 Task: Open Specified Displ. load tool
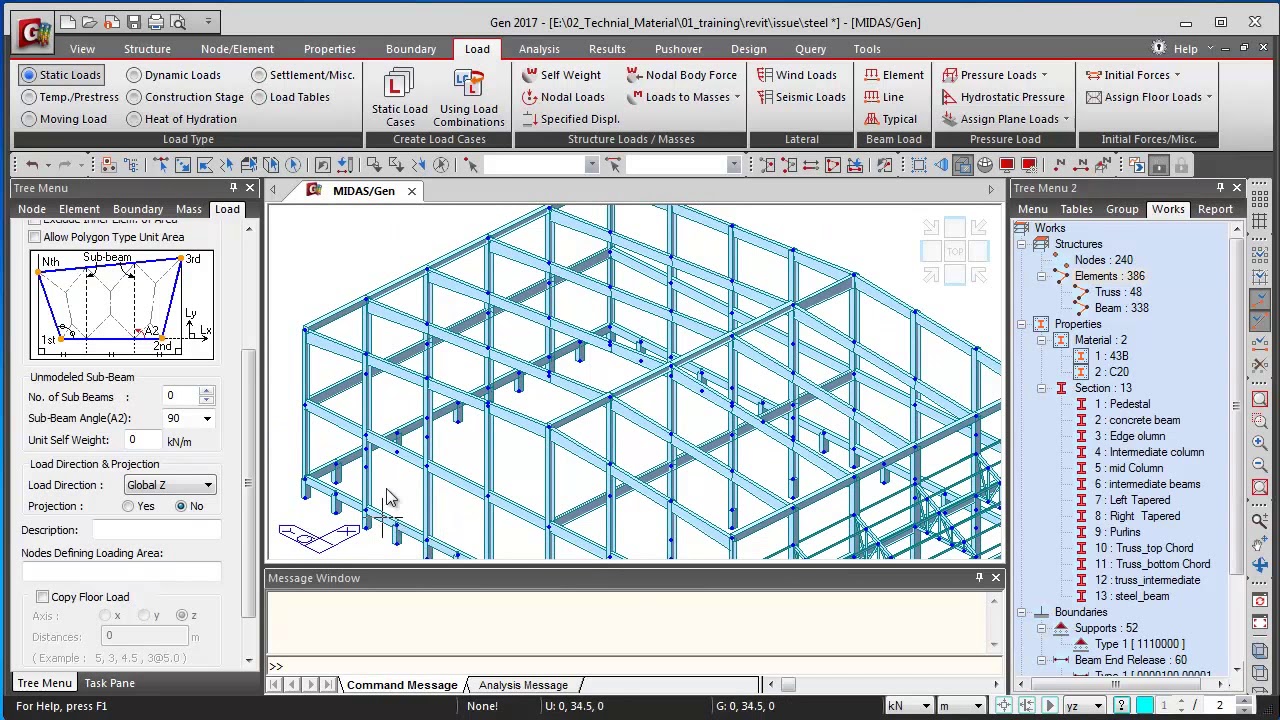pyautogui.click(x=569, y=119)
